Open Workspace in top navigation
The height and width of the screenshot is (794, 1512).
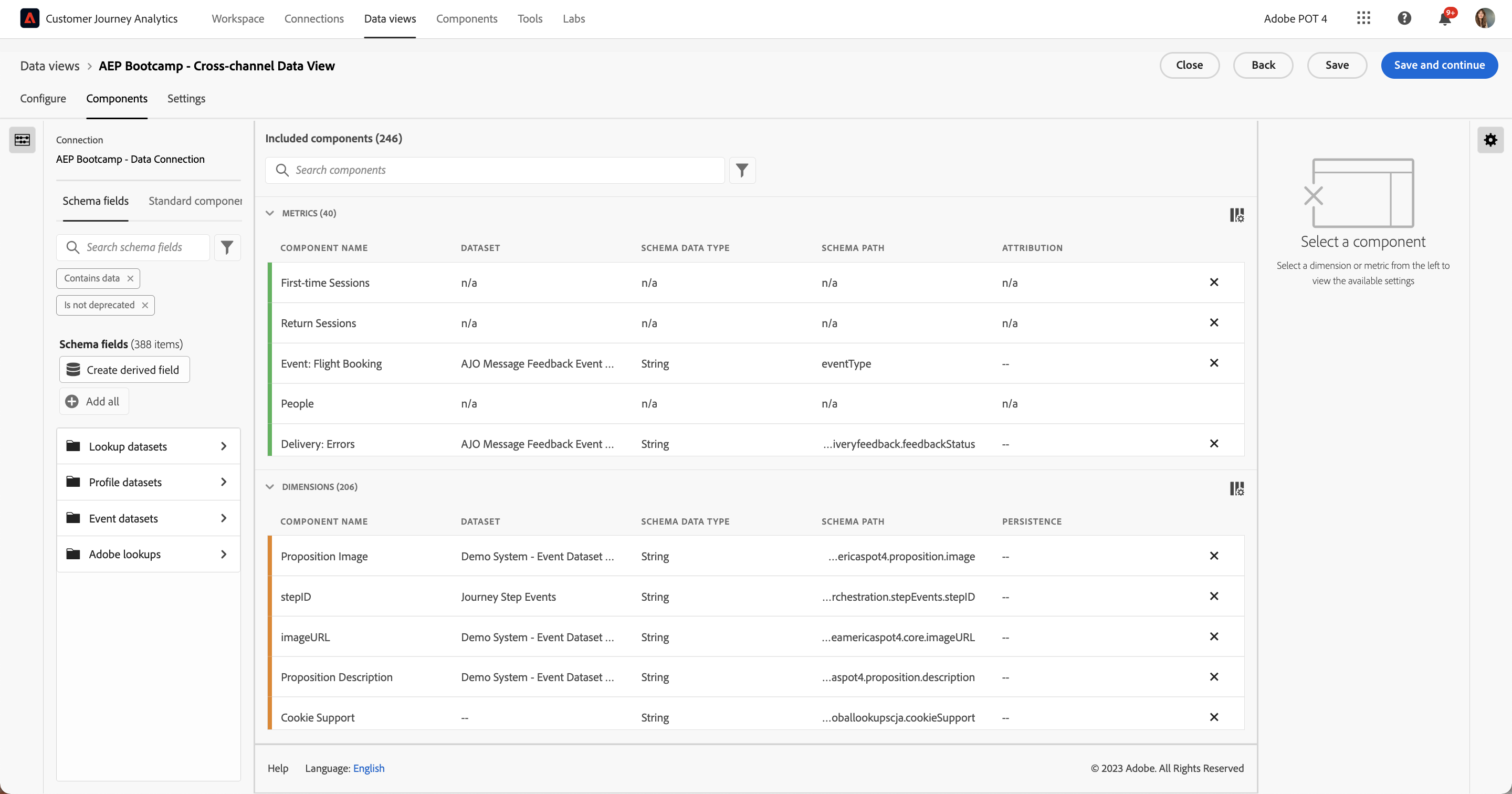pos(238,18)
